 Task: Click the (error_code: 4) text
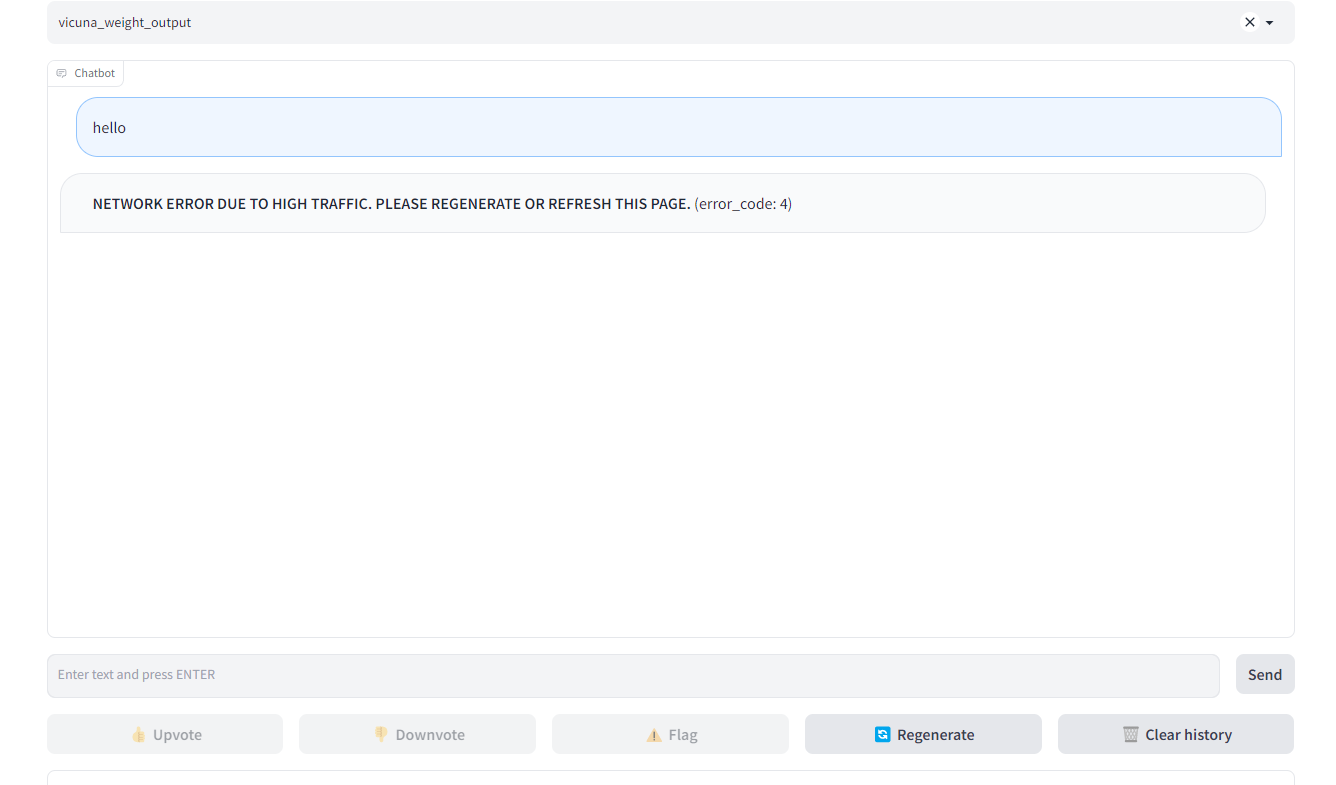pyautogui.click(x=743, y=204)
